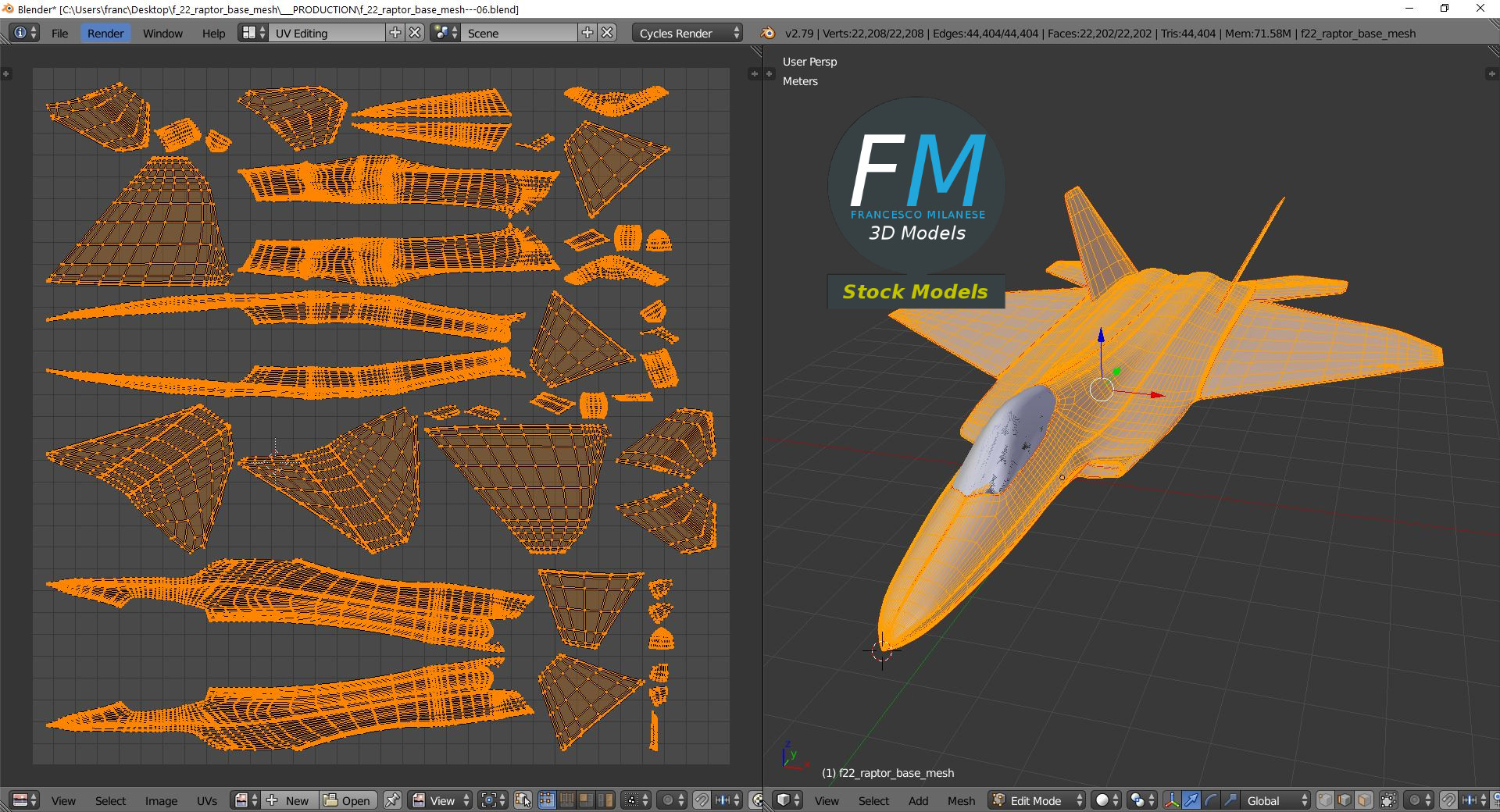Image resolution: width=1500 pixels, height=812 pixels.
Task: Open the UV editor View menu
Action: click(x=63, y=800)
